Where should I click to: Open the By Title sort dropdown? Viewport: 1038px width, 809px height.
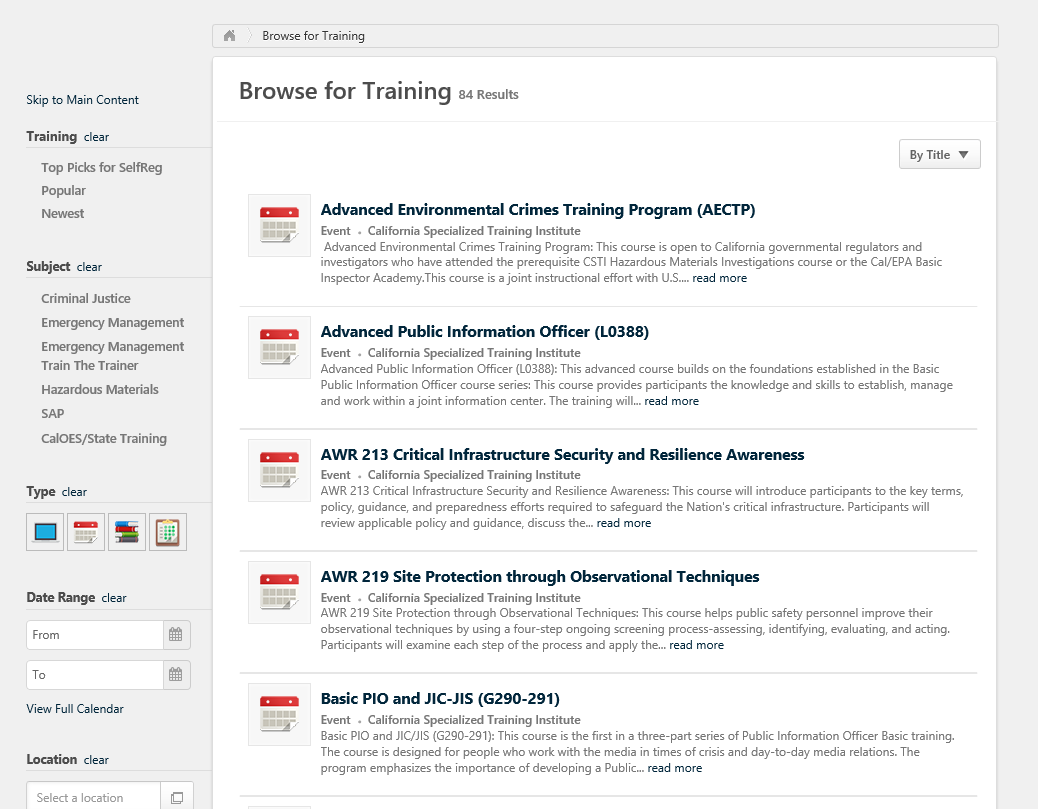click(938, 154)
